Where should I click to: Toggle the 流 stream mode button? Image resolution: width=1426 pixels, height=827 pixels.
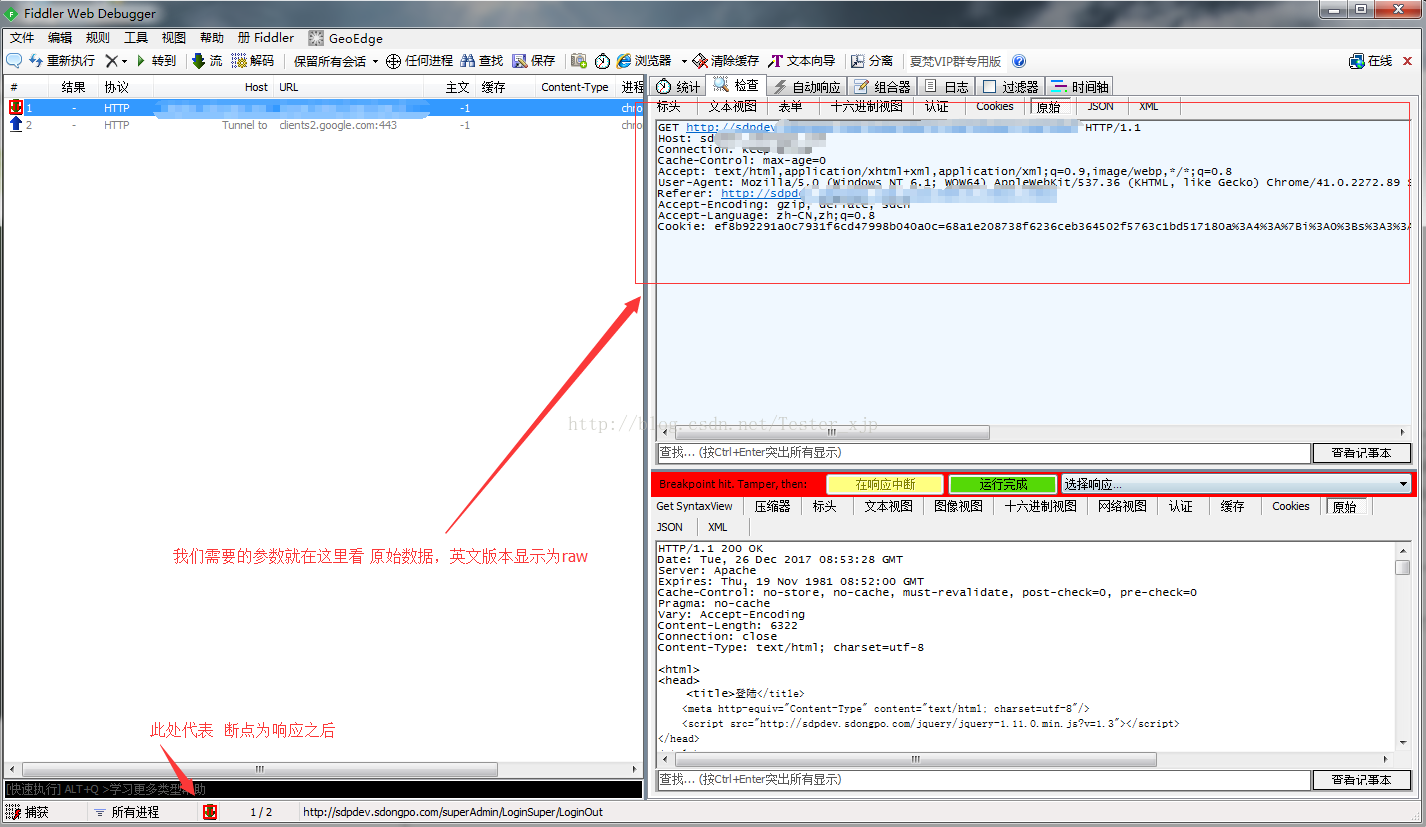pos(207,61)
